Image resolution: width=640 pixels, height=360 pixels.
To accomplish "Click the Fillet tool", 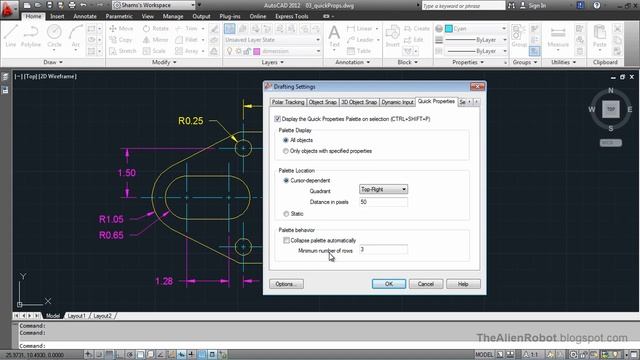I will 187,40.
